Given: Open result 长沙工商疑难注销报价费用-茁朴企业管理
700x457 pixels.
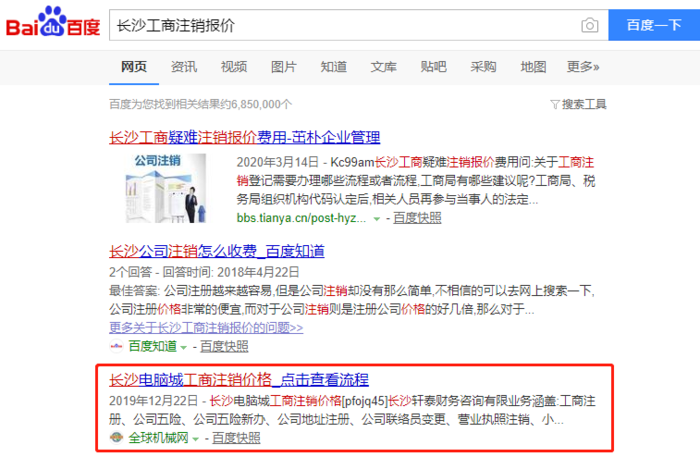Looking at the screenshot, I should [x=245, y=137].
